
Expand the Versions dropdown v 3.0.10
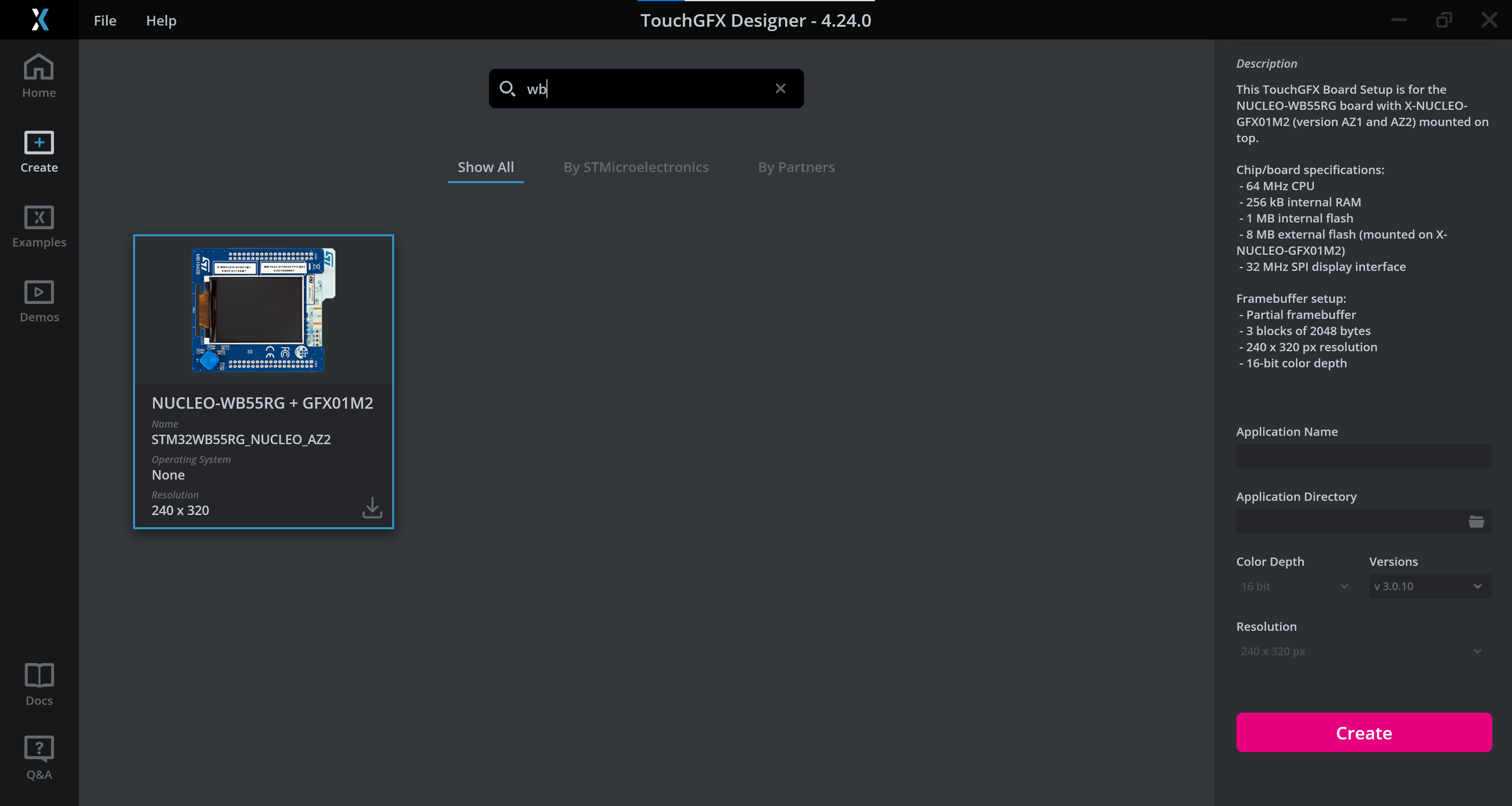point(1429,586)
